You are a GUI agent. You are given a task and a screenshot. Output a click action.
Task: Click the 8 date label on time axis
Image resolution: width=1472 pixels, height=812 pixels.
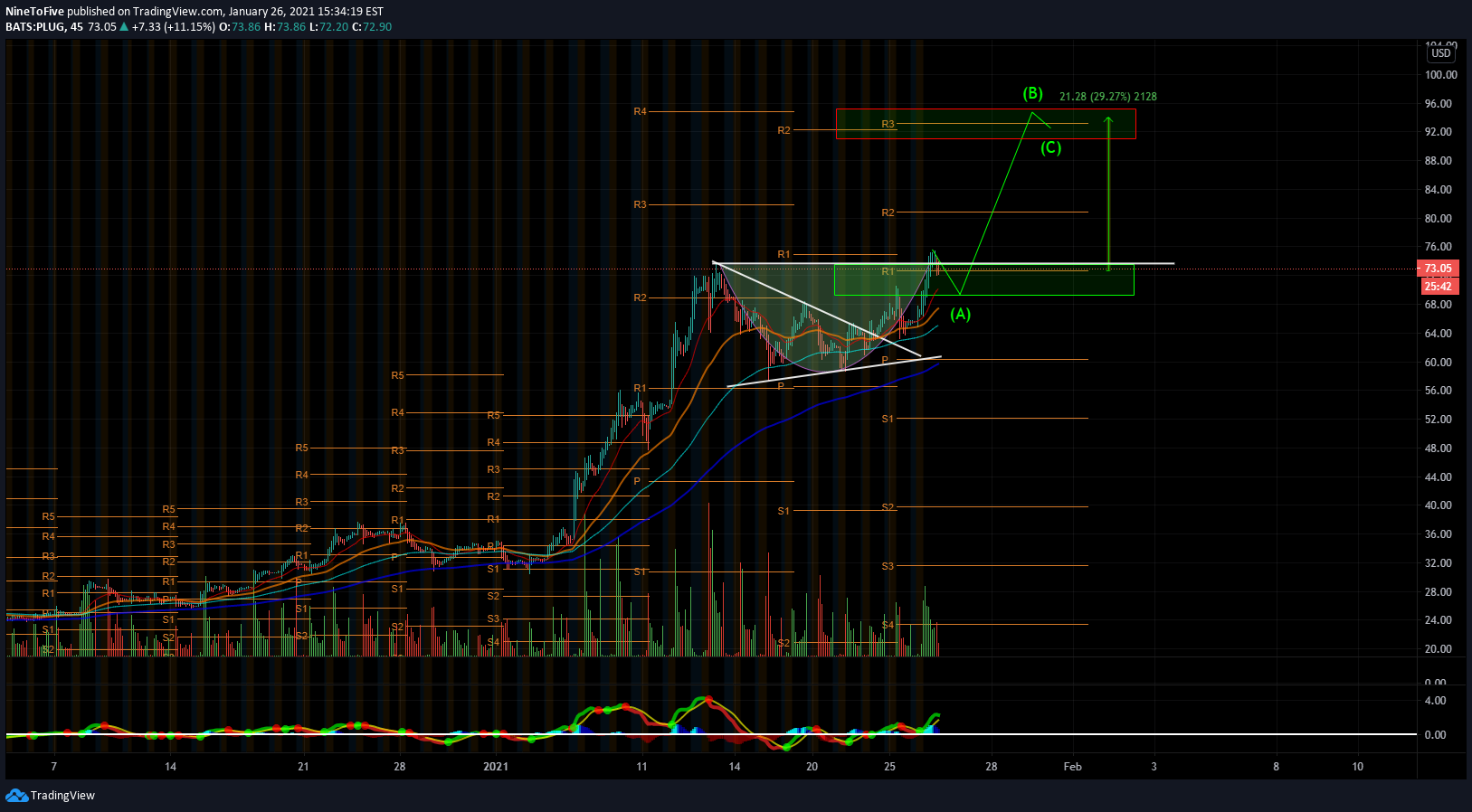(1277, 767)
